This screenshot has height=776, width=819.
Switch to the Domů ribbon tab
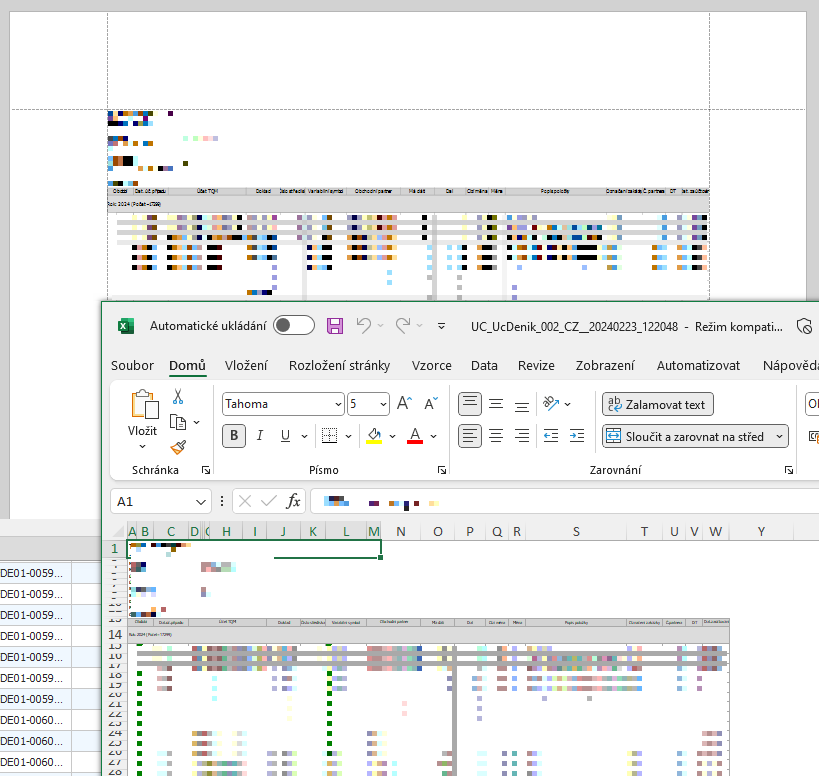(x=188, y=366)
